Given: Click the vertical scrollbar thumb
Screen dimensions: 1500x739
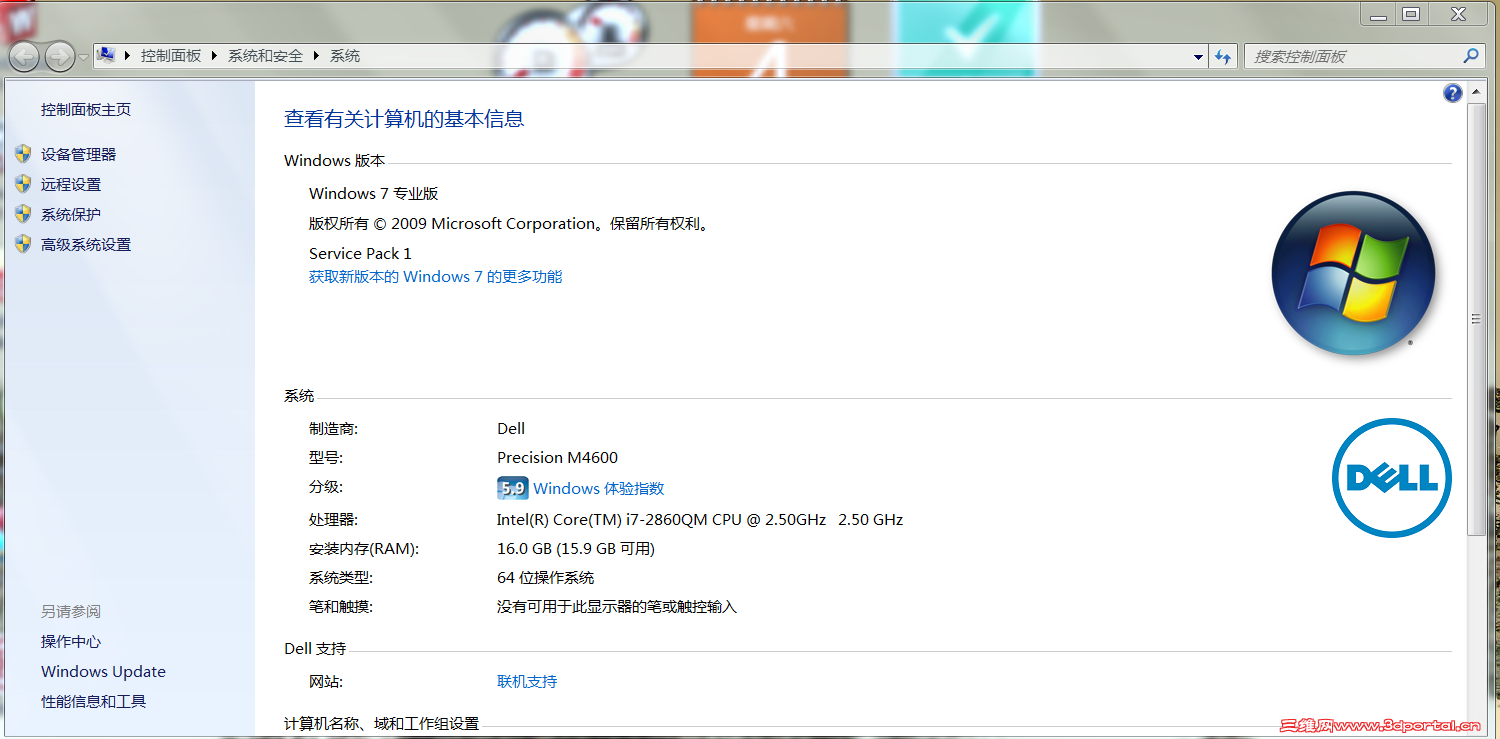Looking at the screenshot, I should click(x=1476, y=319).
